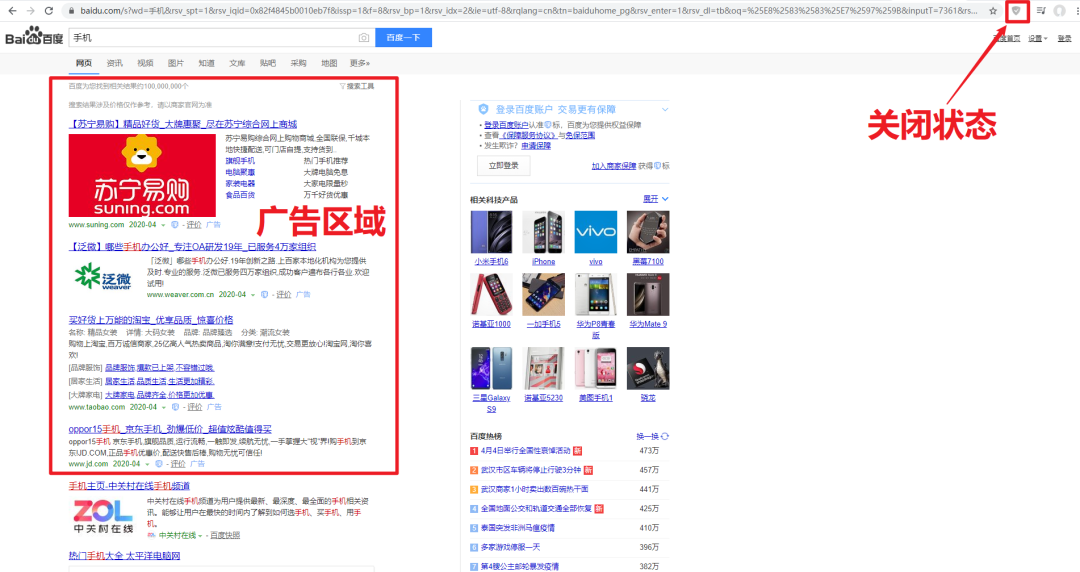Click the Baidu logo

coord(34,37)
